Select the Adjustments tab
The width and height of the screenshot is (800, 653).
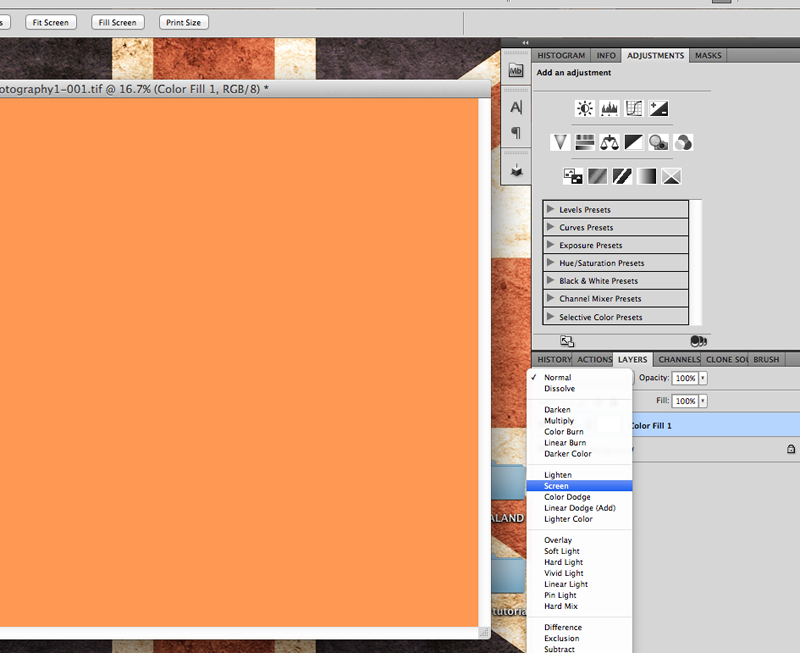tap(656, 55)
